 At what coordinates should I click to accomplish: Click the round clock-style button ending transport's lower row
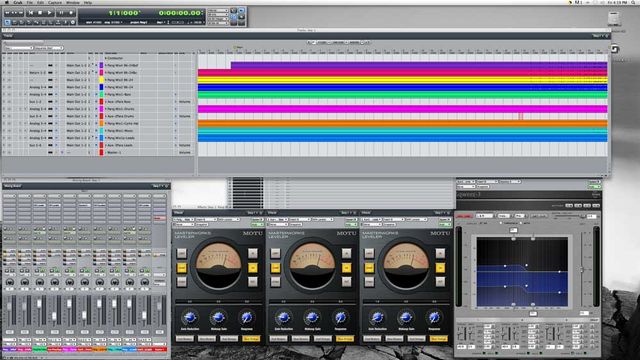pyautogui.click(x=73, y=22)
